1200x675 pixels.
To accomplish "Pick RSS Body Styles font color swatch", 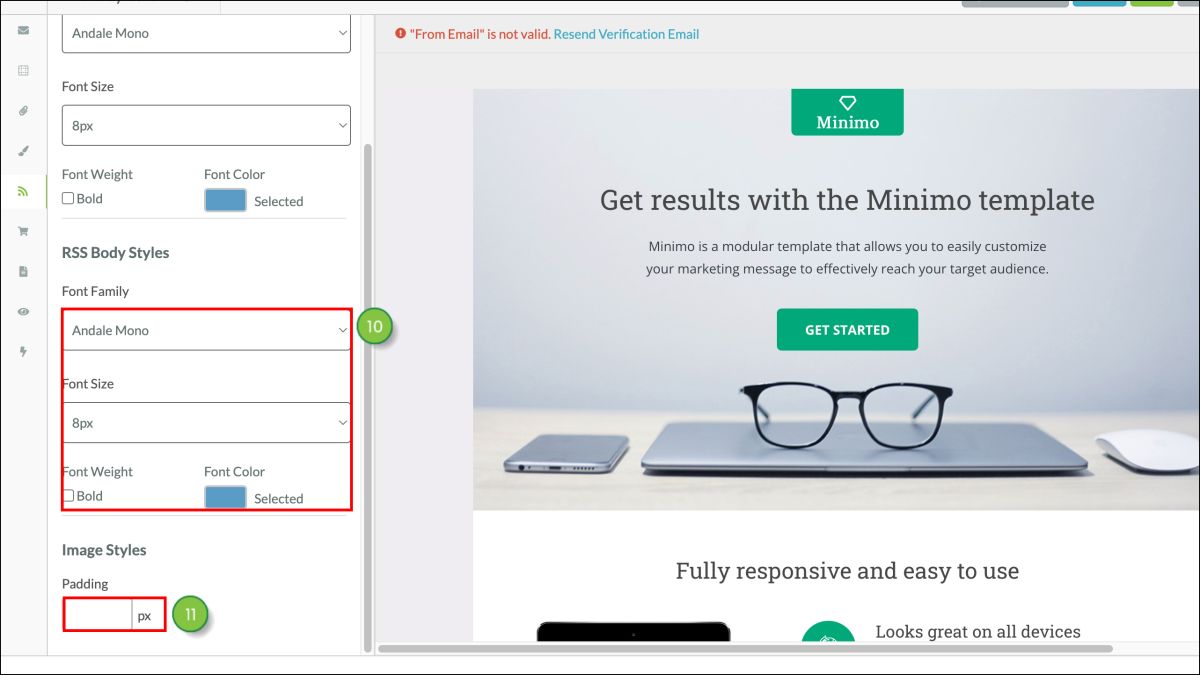I will 225,497.
